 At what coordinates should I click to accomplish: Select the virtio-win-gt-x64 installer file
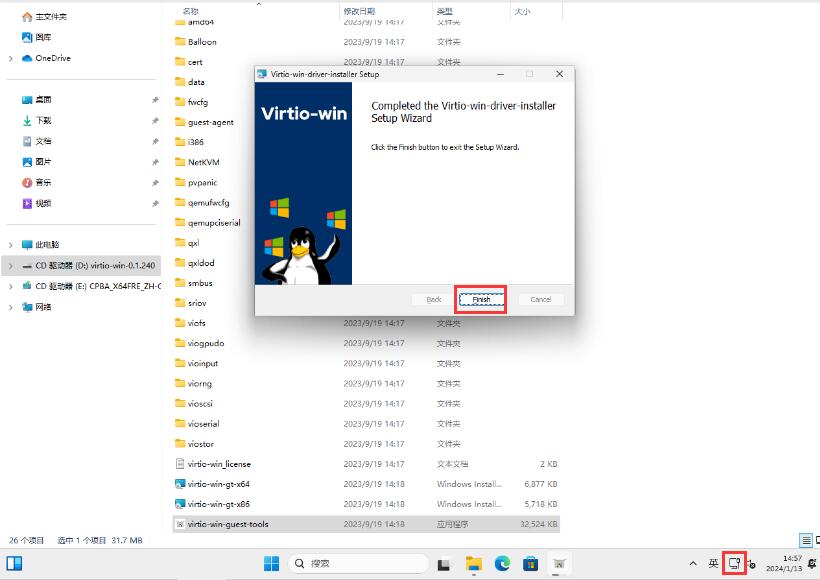click(218, 484)
